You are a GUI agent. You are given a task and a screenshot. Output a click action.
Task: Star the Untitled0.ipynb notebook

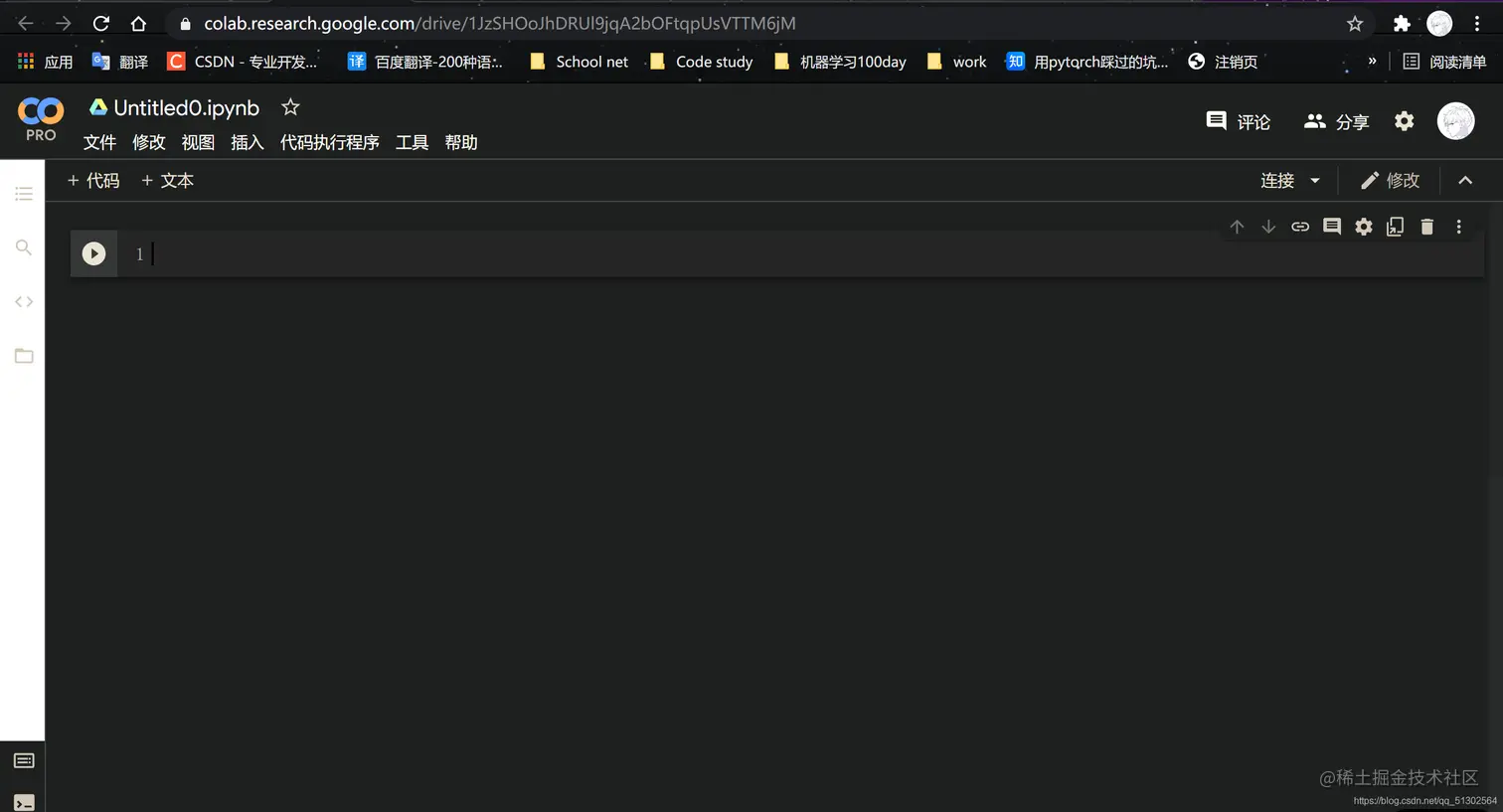(x=290, y=107)
